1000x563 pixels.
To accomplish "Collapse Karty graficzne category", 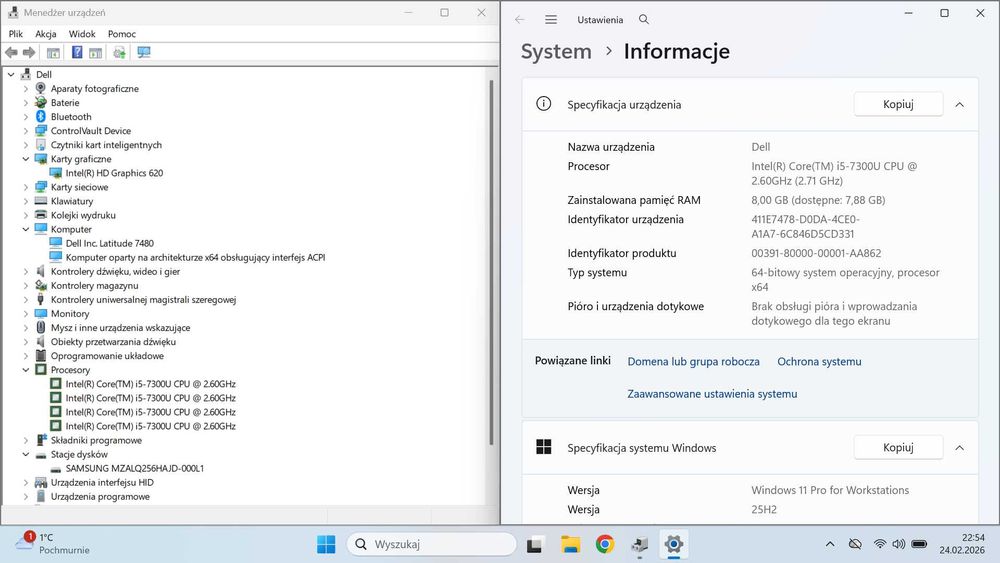I will 26,159.
